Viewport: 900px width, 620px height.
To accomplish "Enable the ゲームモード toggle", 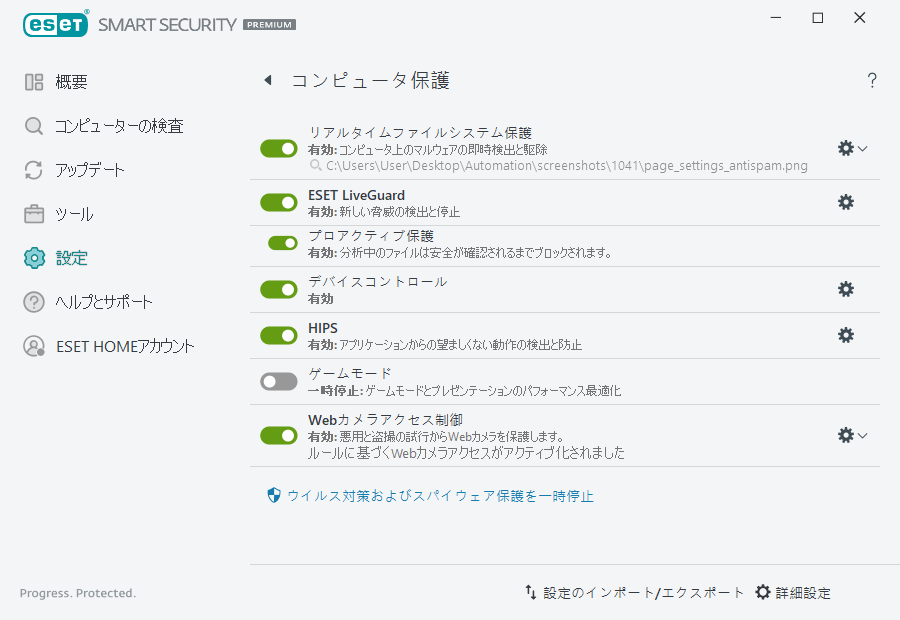I will (x=278, y=381).
